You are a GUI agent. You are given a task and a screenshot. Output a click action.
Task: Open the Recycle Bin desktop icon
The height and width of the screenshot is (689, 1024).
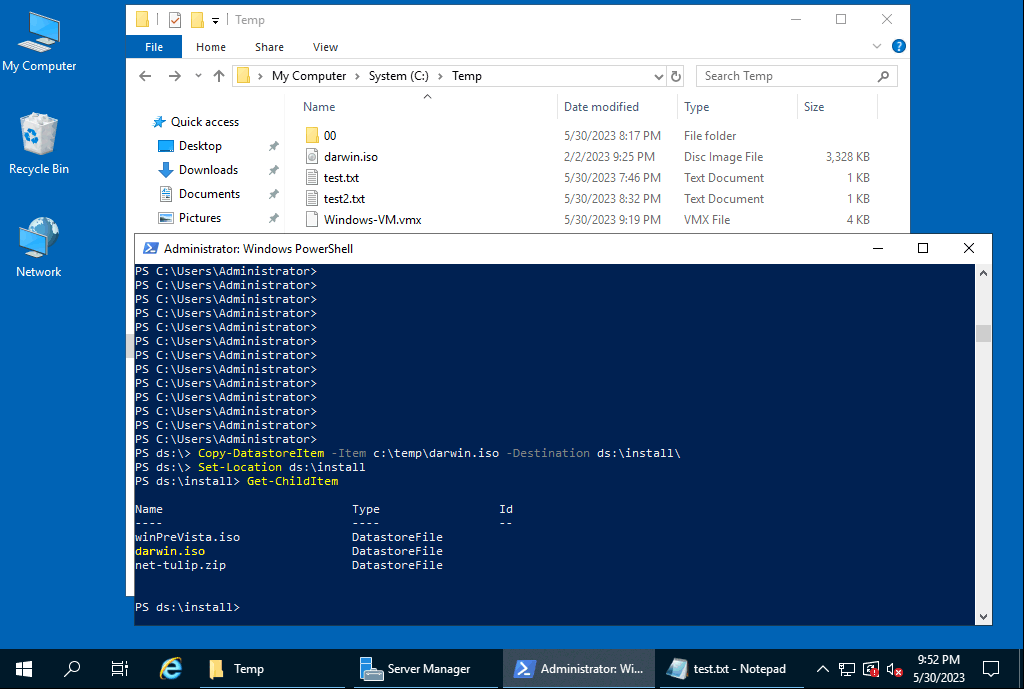pos(39,144)
